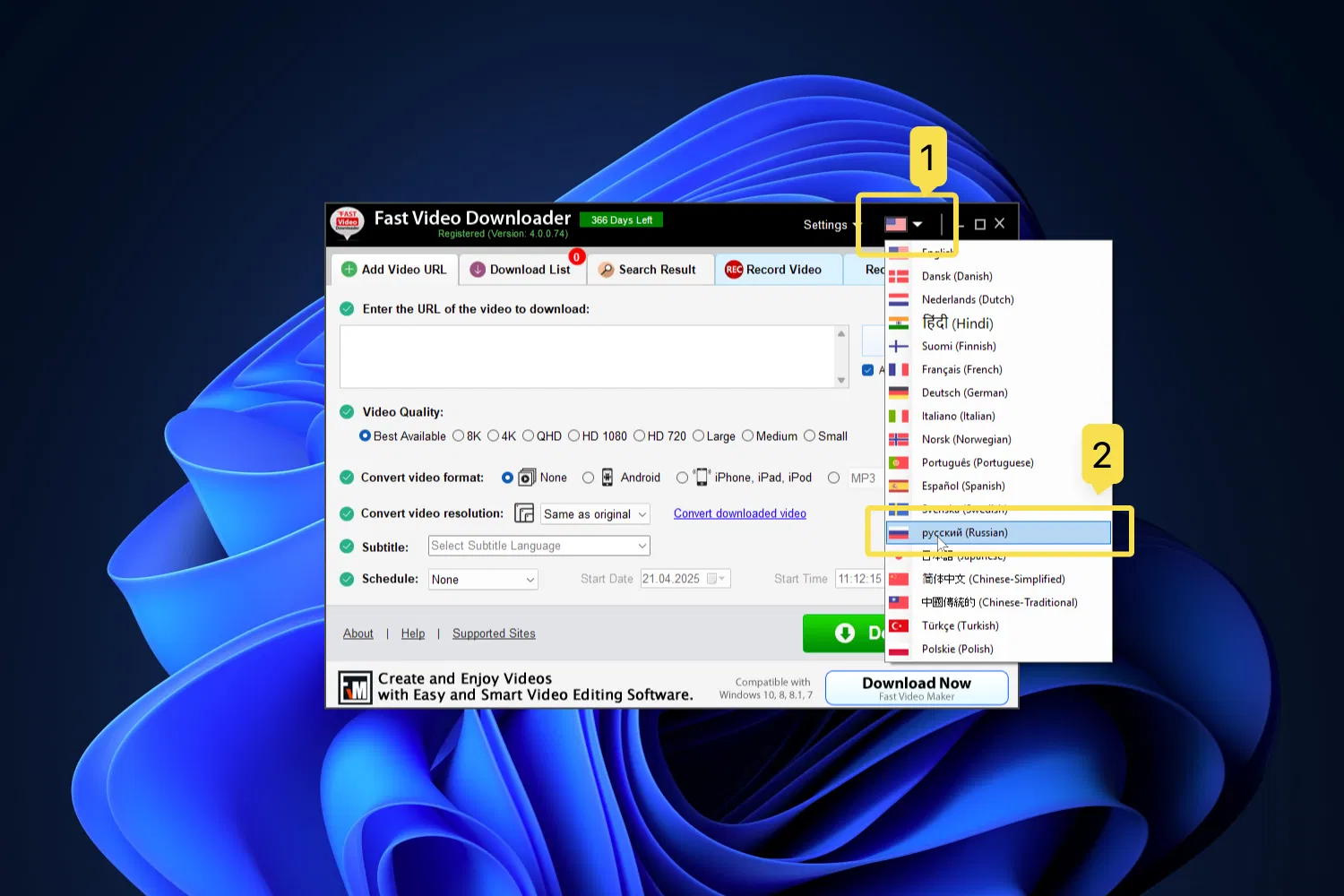This screenshot has width=1344, height=896.
Task: Click the Fast Video Downloader logo icon
Action: (347, 224)
